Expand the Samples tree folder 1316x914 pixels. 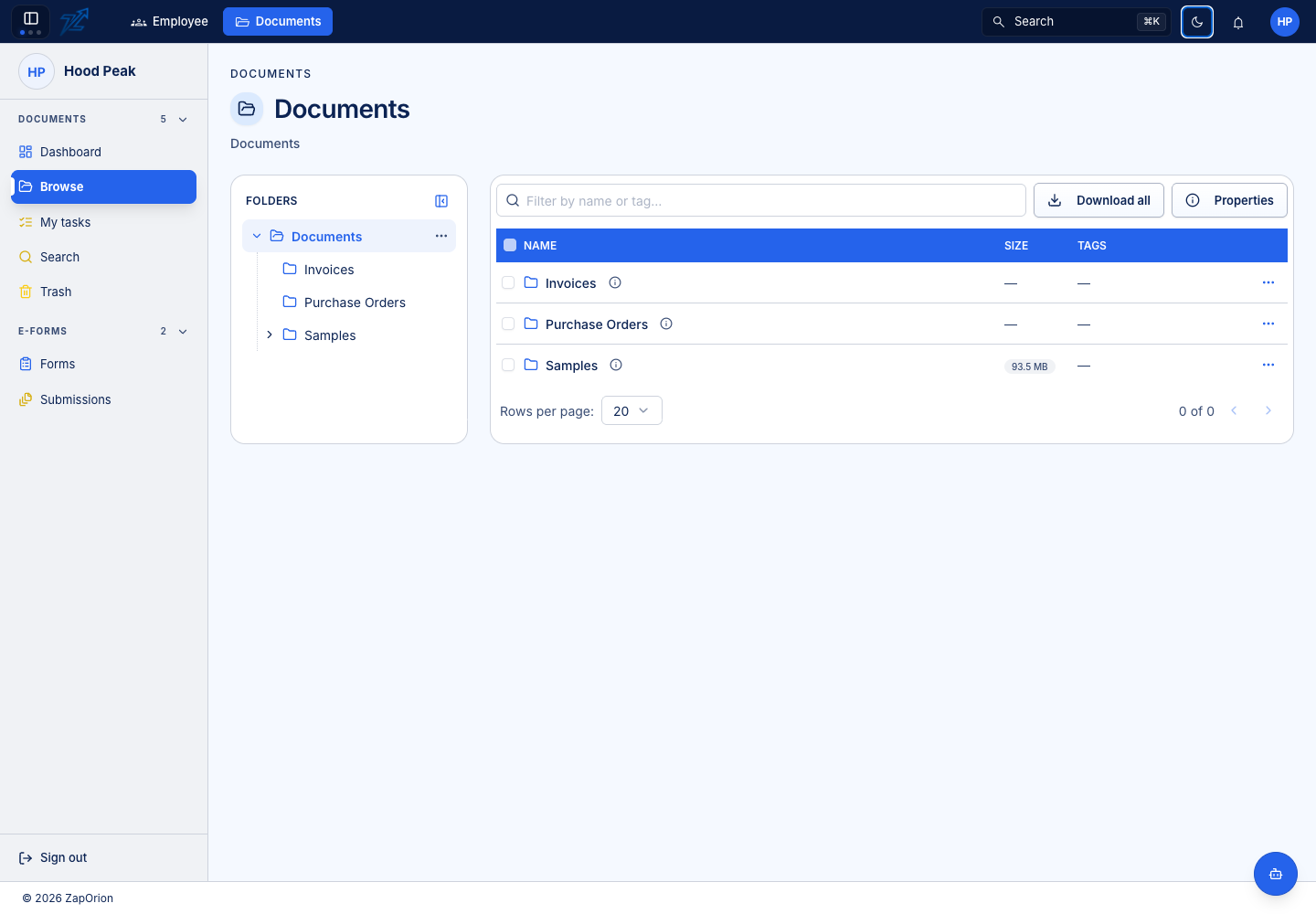click(270, 335)
